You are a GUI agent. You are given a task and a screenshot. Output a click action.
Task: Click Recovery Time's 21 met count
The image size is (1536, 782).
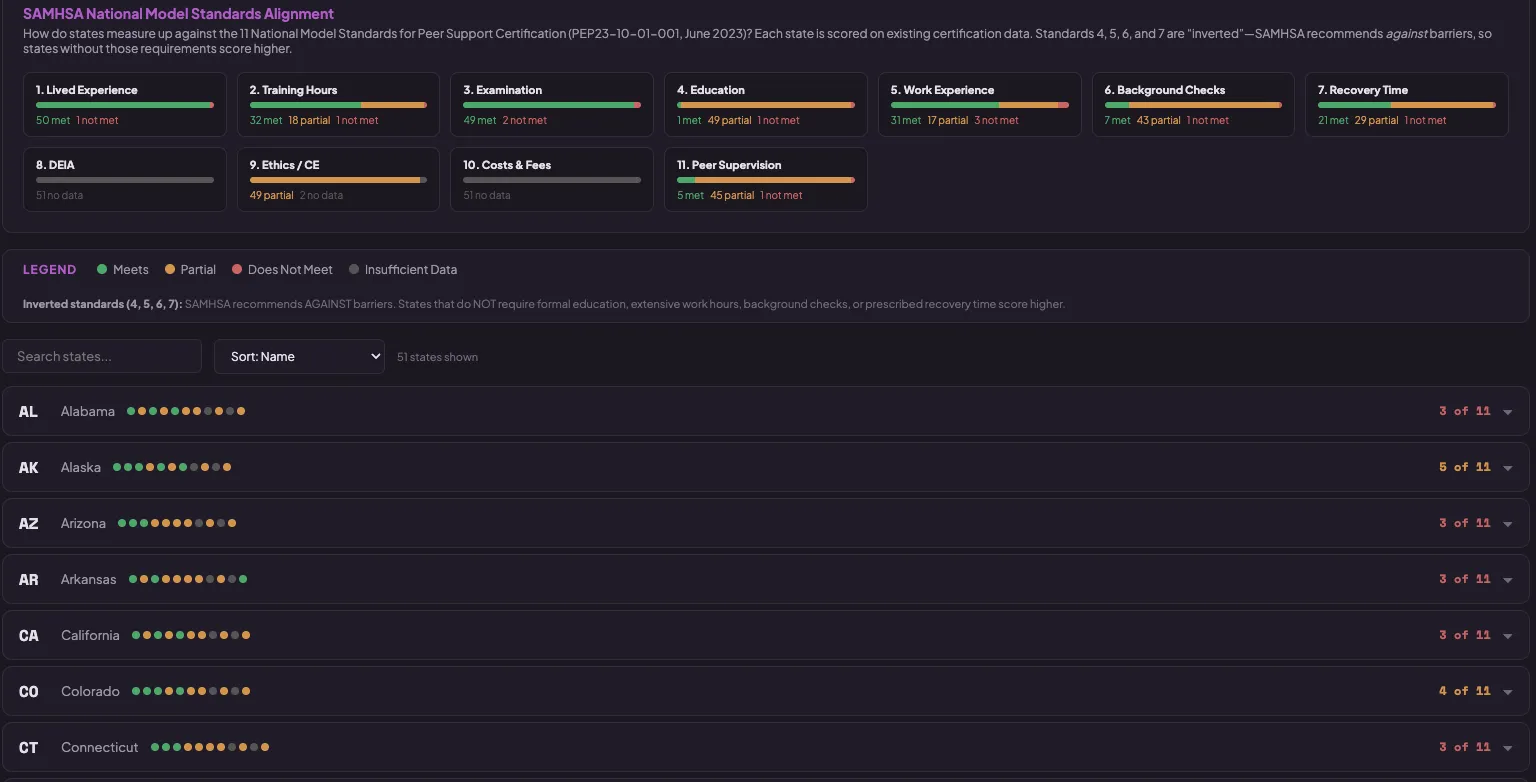tap(1333, 120)
